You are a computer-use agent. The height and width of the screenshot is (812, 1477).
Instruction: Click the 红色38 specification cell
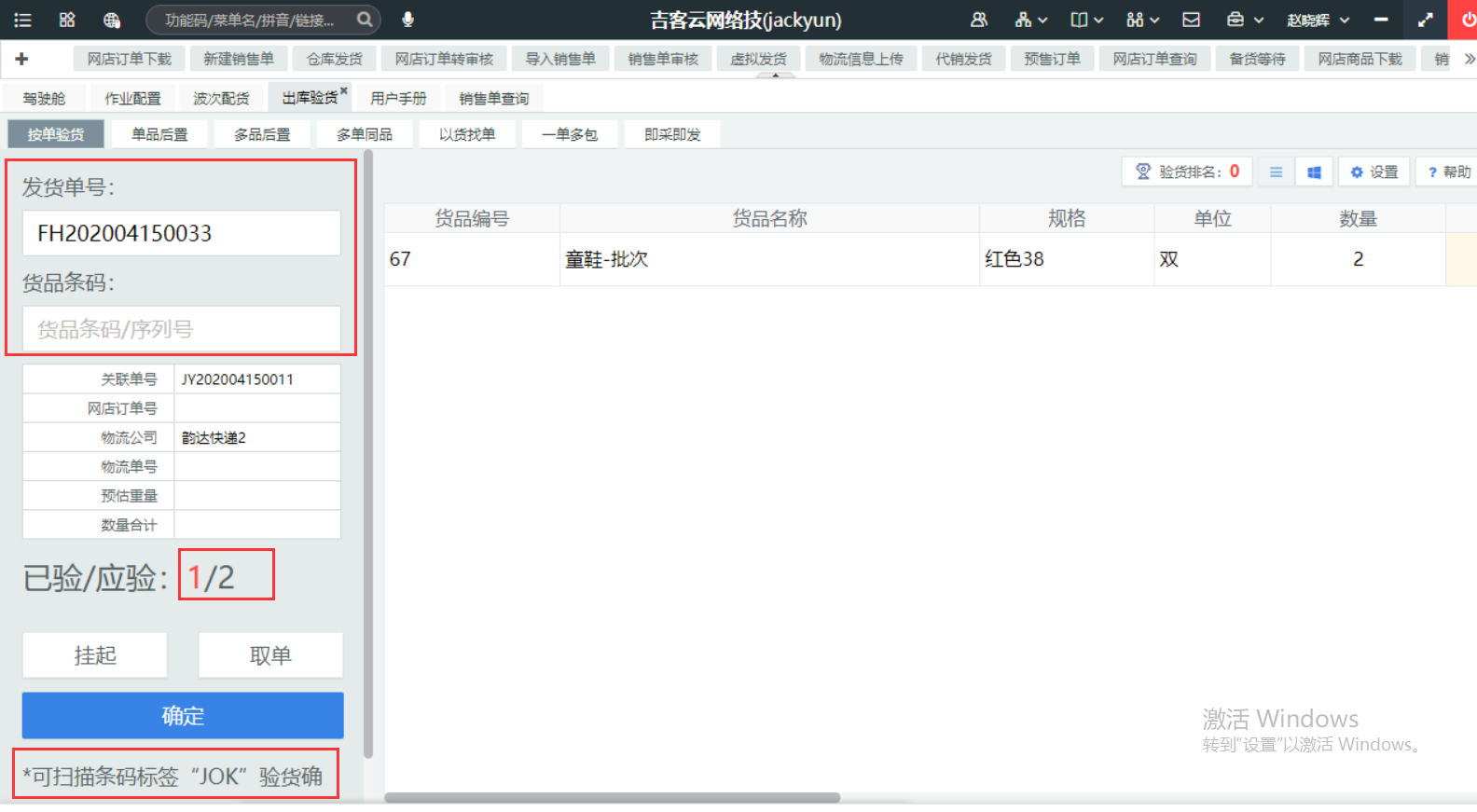pyautogui.click(x=1067, y=259)
